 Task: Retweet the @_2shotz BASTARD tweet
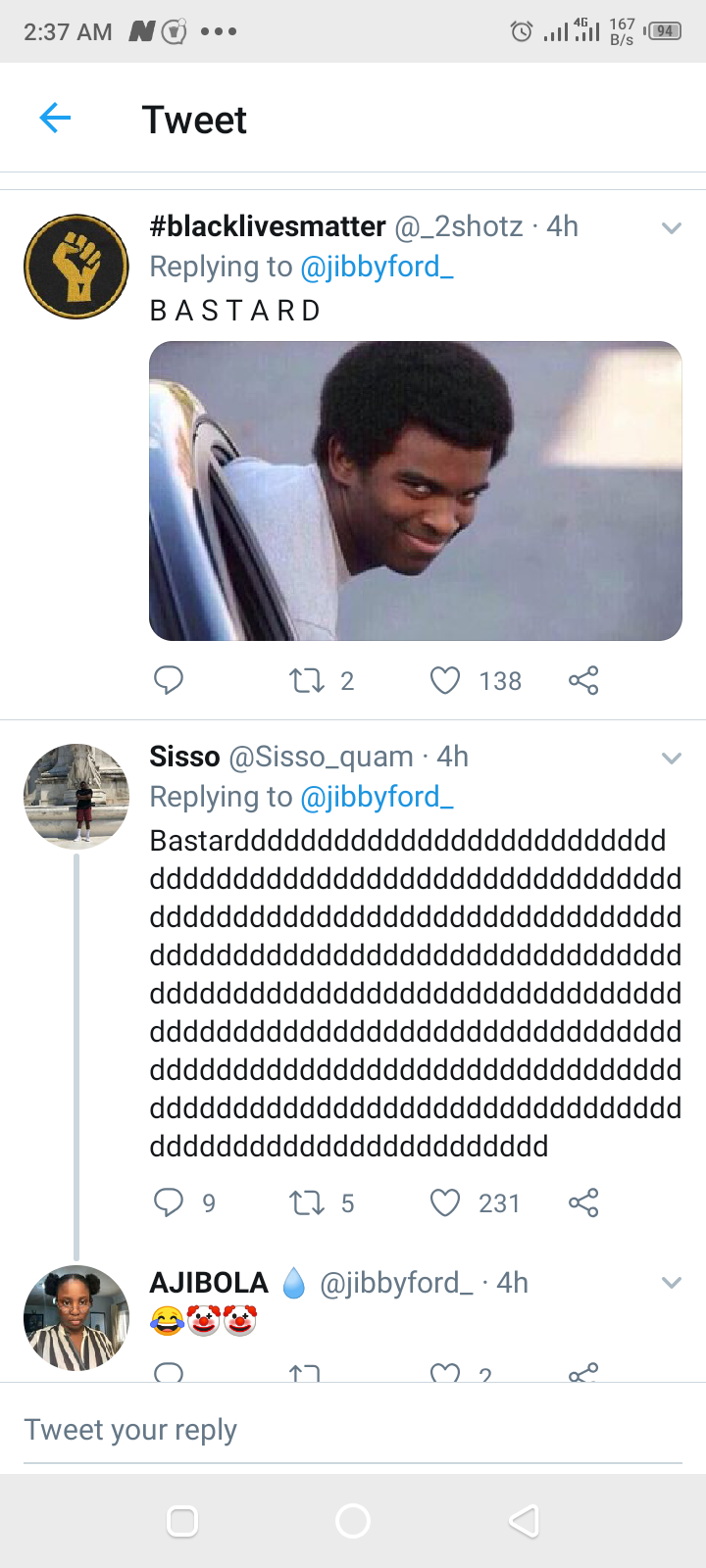(x=307, y=680)
